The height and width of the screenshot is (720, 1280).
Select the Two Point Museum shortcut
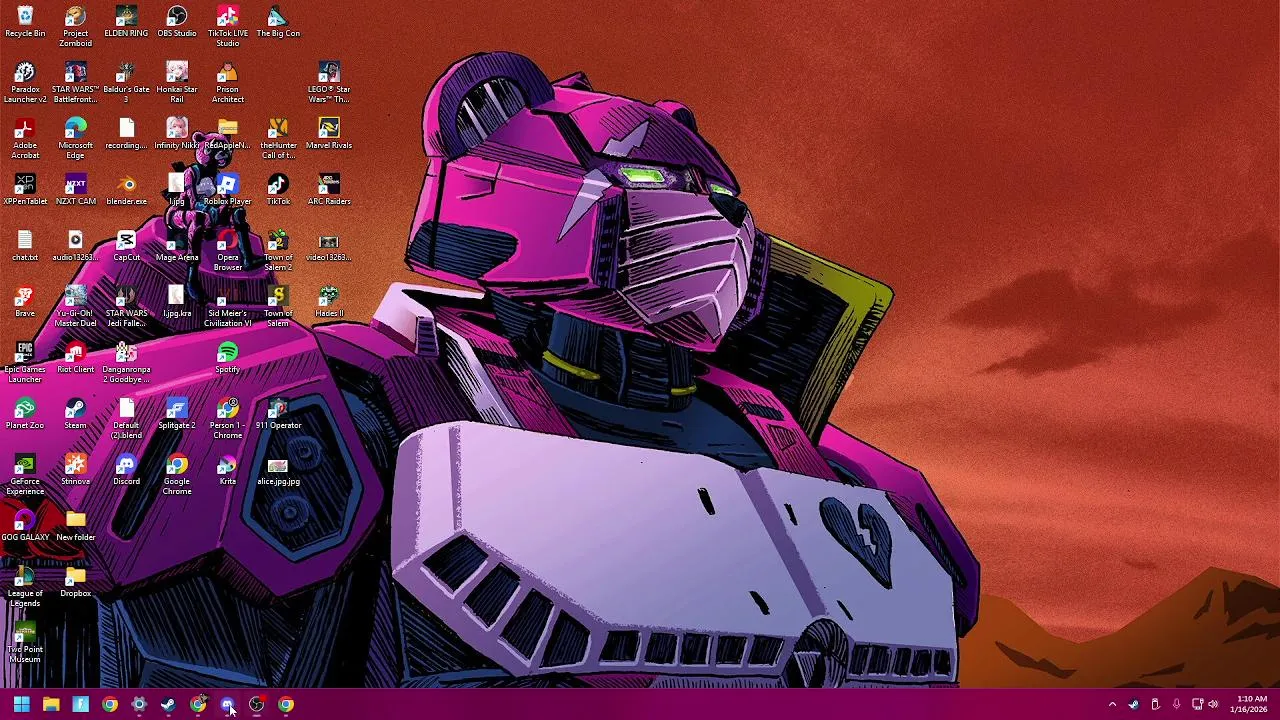point(25,643)
